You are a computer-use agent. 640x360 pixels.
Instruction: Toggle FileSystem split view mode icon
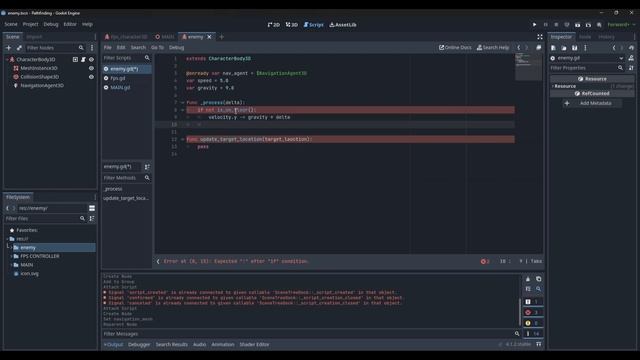click(92, 208)
